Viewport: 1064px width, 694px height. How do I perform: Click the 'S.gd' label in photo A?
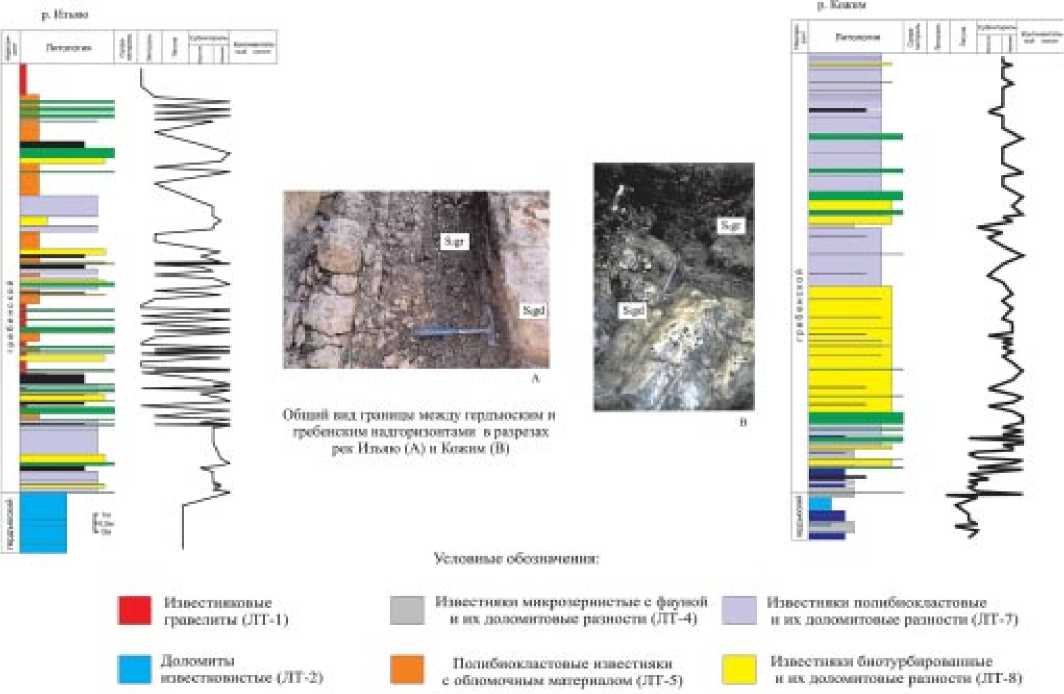tap(533, 311)
